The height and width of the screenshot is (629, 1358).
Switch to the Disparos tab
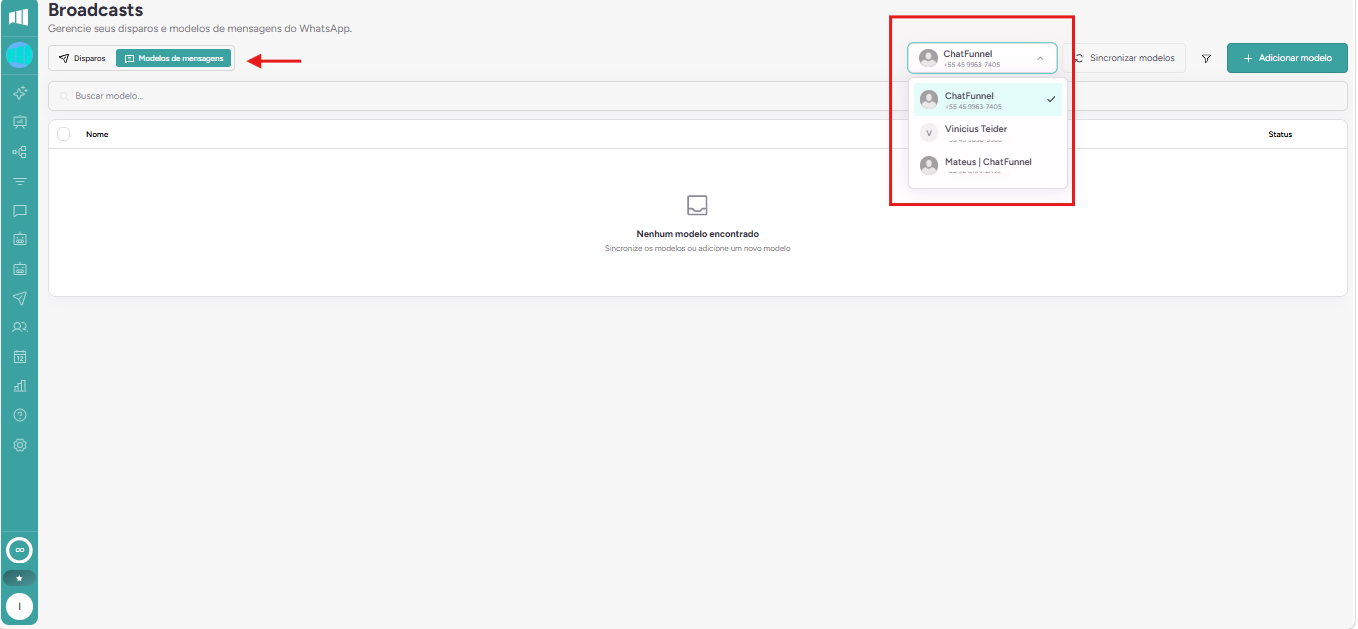tap(82, 58)
